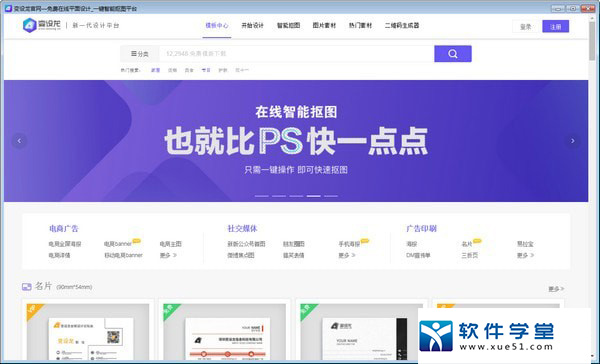Select the highlighted active banner indicator dash
The height and width of the screenshot is (364, 600).
(313, 196)
